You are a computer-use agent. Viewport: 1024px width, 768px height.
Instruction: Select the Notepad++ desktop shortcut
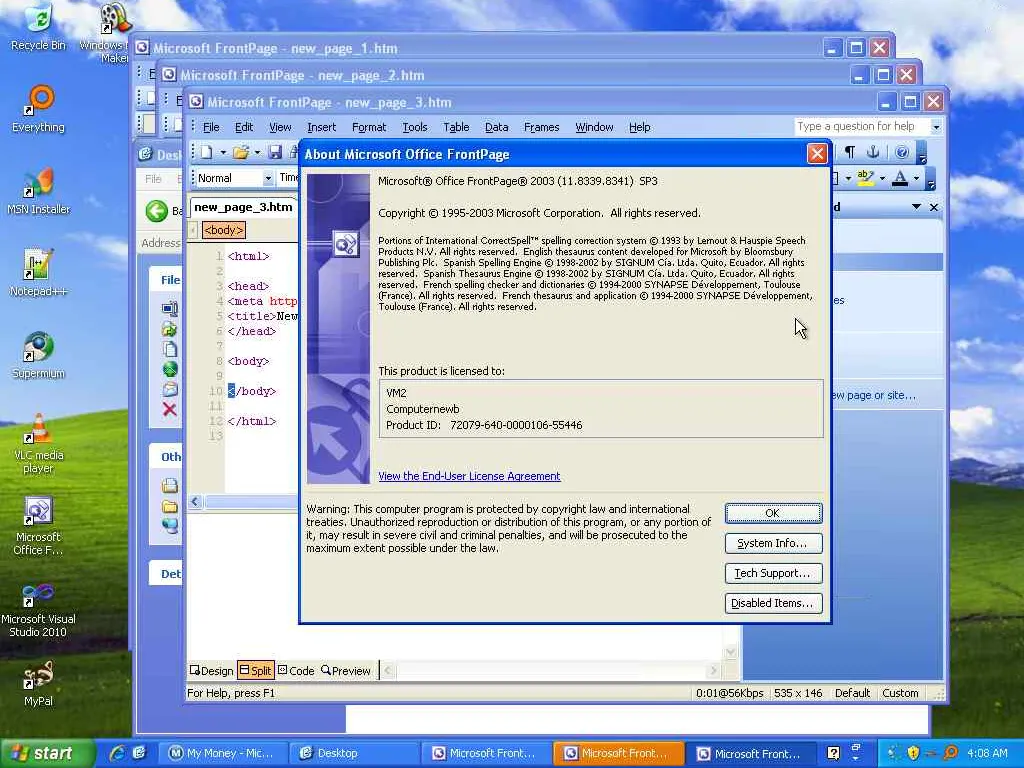click(39, 273)
